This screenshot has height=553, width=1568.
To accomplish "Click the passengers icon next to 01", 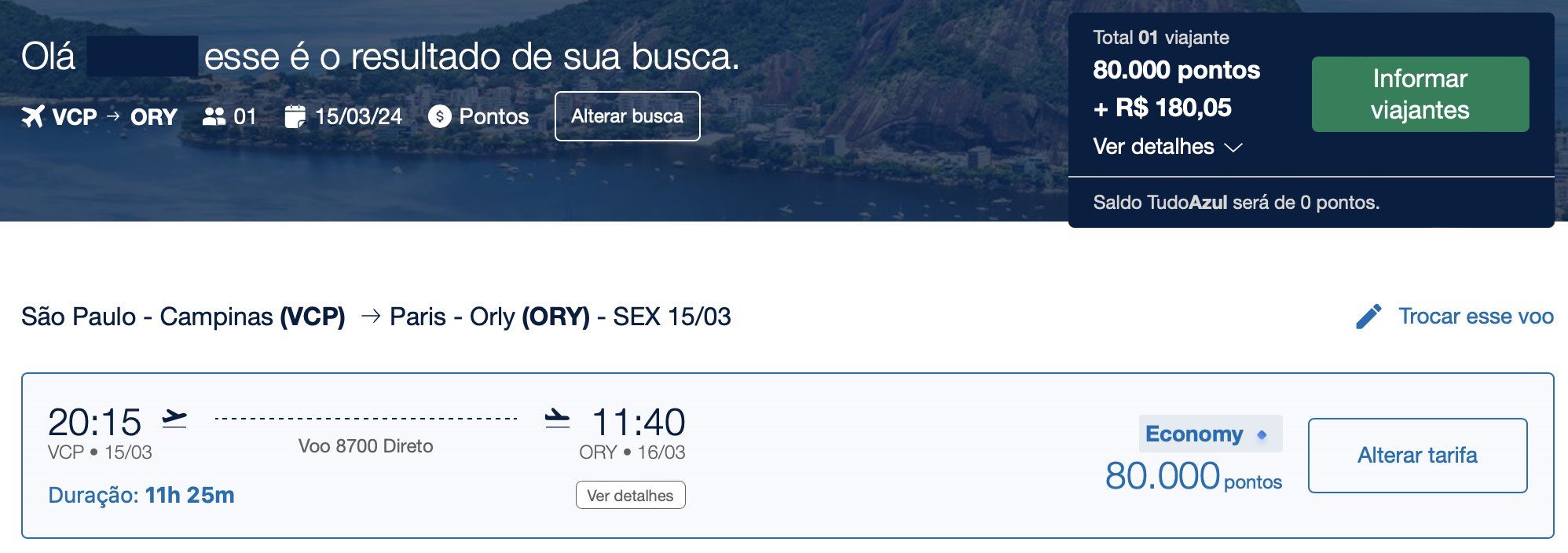I will 214,117.
